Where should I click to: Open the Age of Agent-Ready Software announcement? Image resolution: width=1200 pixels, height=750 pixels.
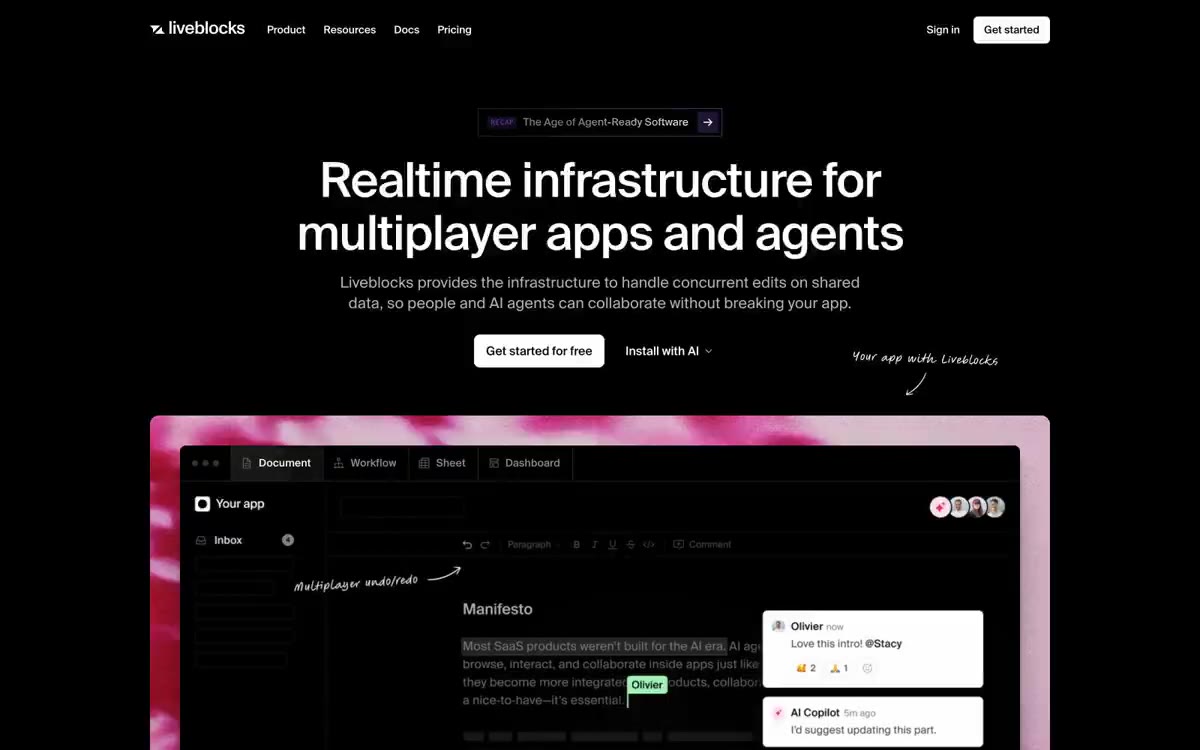600,122
